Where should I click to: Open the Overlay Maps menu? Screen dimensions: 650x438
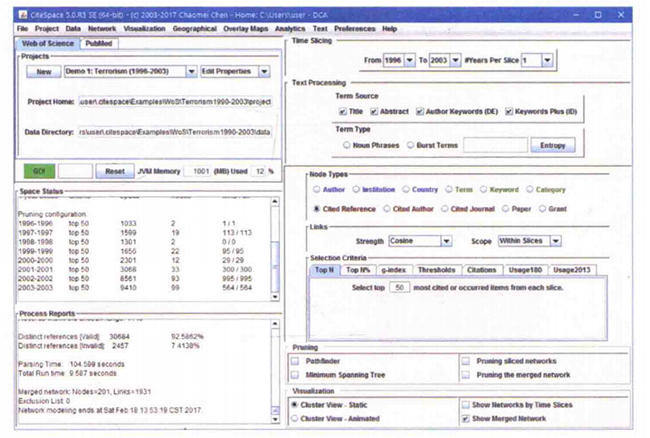(248, 29)
